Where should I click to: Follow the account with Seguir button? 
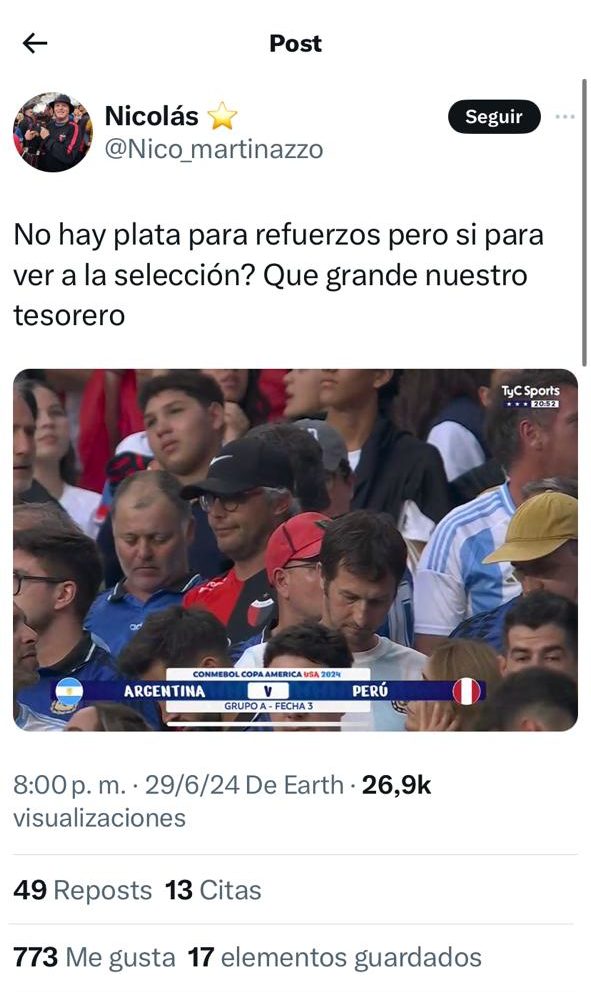pyautogui.click(x=494, y=116)
